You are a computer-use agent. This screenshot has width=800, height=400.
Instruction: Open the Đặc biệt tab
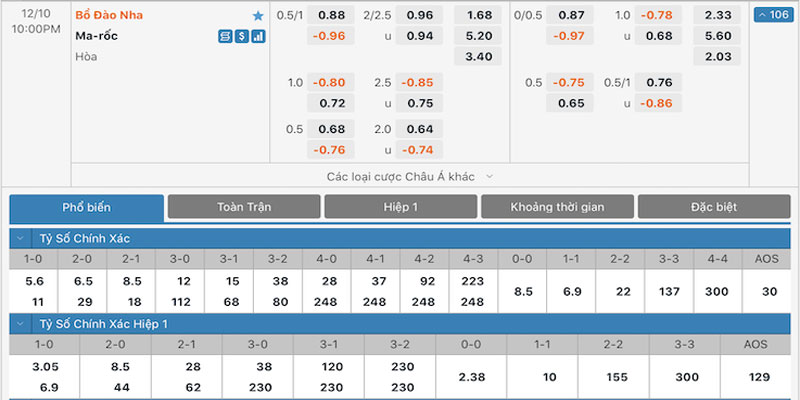[x=714, y=207]
